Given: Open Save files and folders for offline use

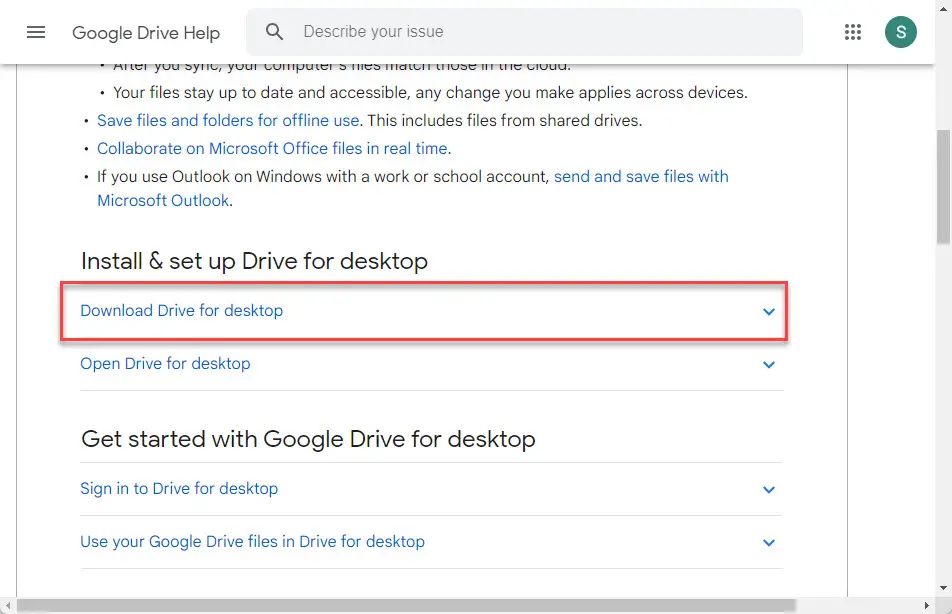Looking at the screenshot, I should [228, 120].
